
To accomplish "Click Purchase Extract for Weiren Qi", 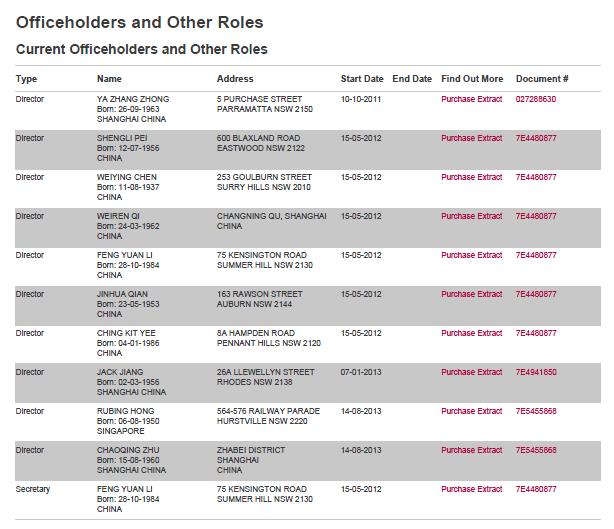I will [471, 217].
